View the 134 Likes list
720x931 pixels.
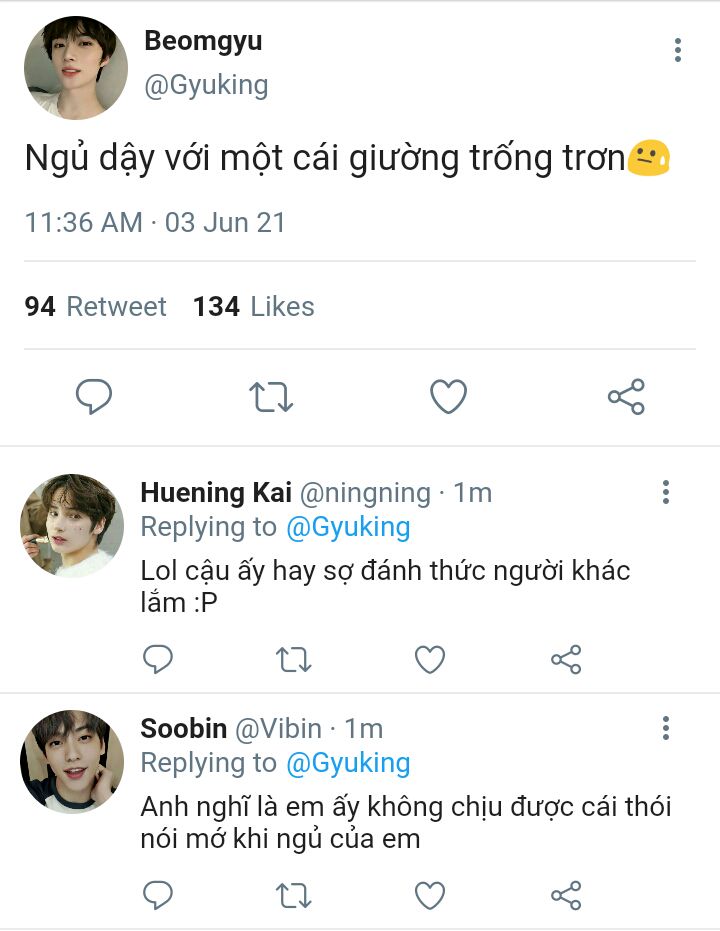pyautogui.click(x=254, y=306)
